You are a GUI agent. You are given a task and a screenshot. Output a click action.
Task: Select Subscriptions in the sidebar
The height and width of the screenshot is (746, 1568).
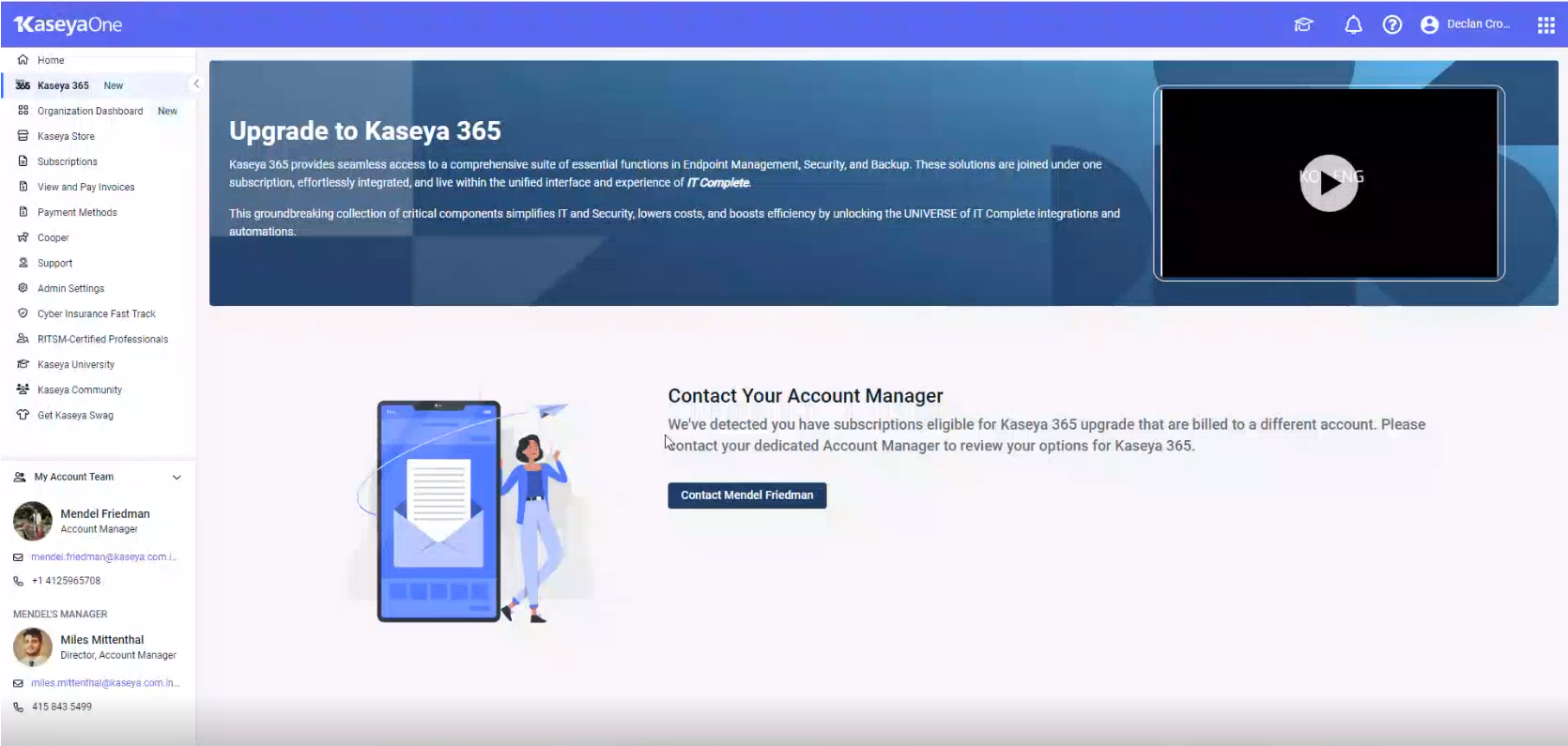tap(67, 161)
